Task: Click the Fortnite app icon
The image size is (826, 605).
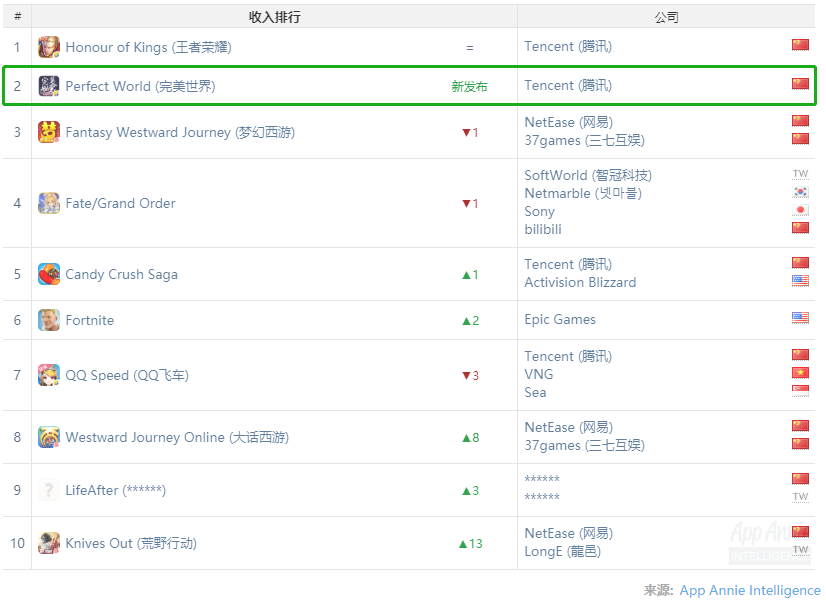Action: coord(49,320)
